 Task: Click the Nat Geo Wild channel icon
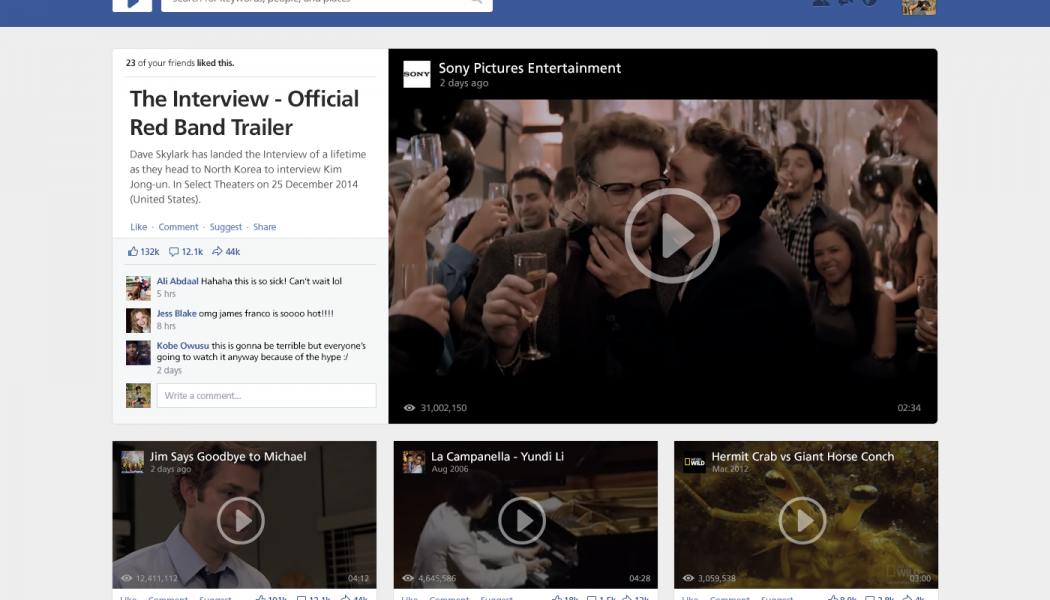694,462
